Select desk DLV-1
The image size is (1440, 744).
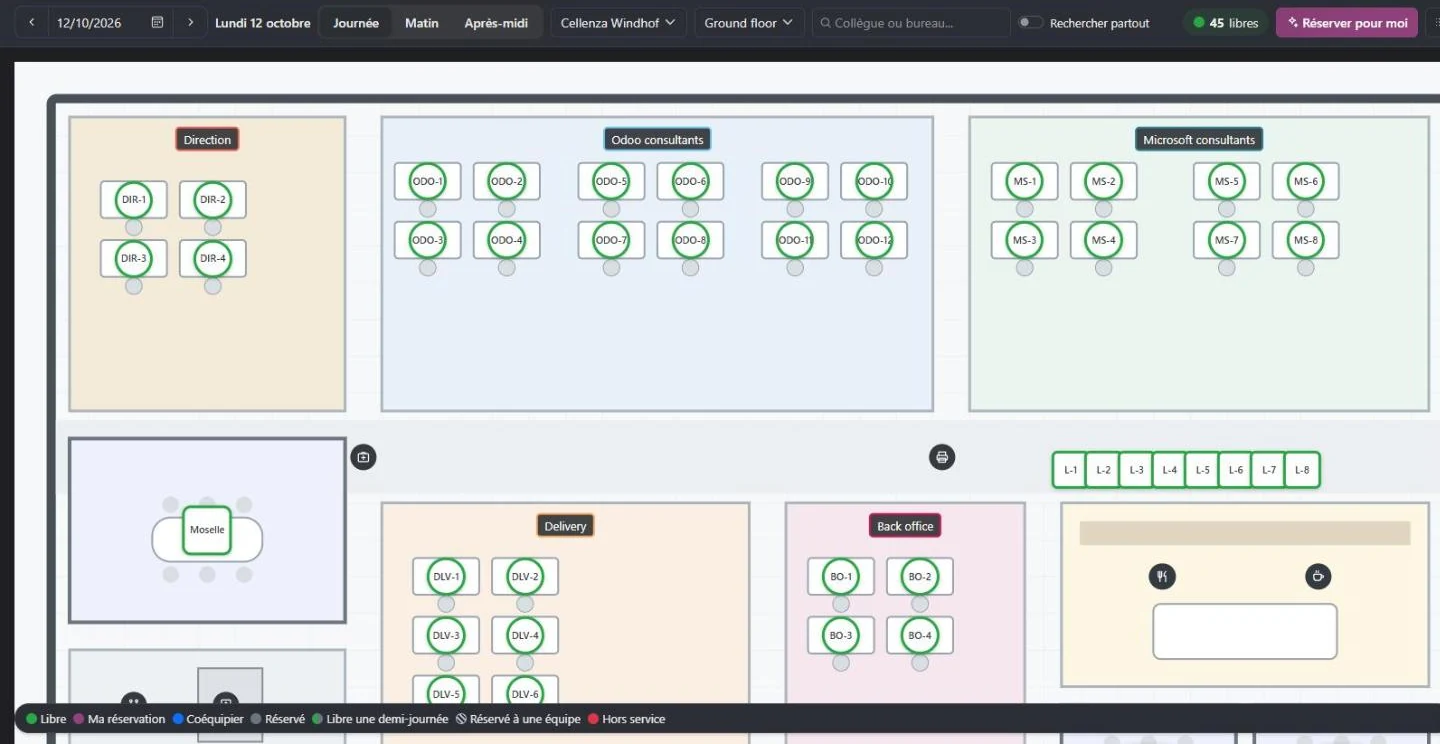(446, 576)
